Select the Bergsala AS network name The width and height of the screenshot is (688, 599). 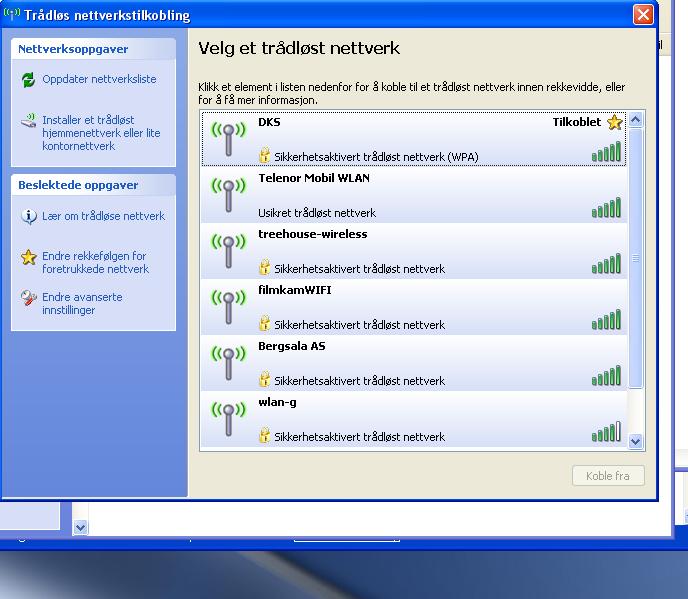(x=292, y=346)
